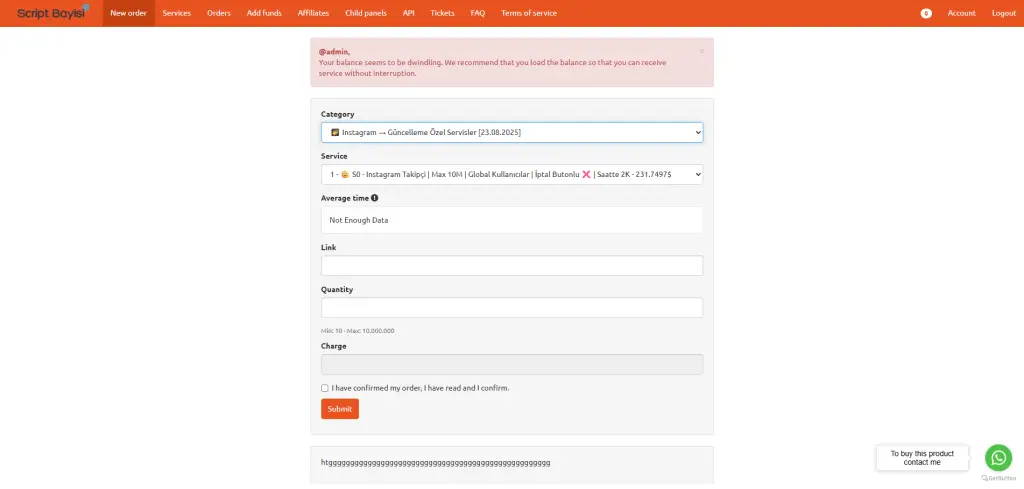Click the GetButton link under WhatsApp icon

pyautogui.click(x=999, y=479)
